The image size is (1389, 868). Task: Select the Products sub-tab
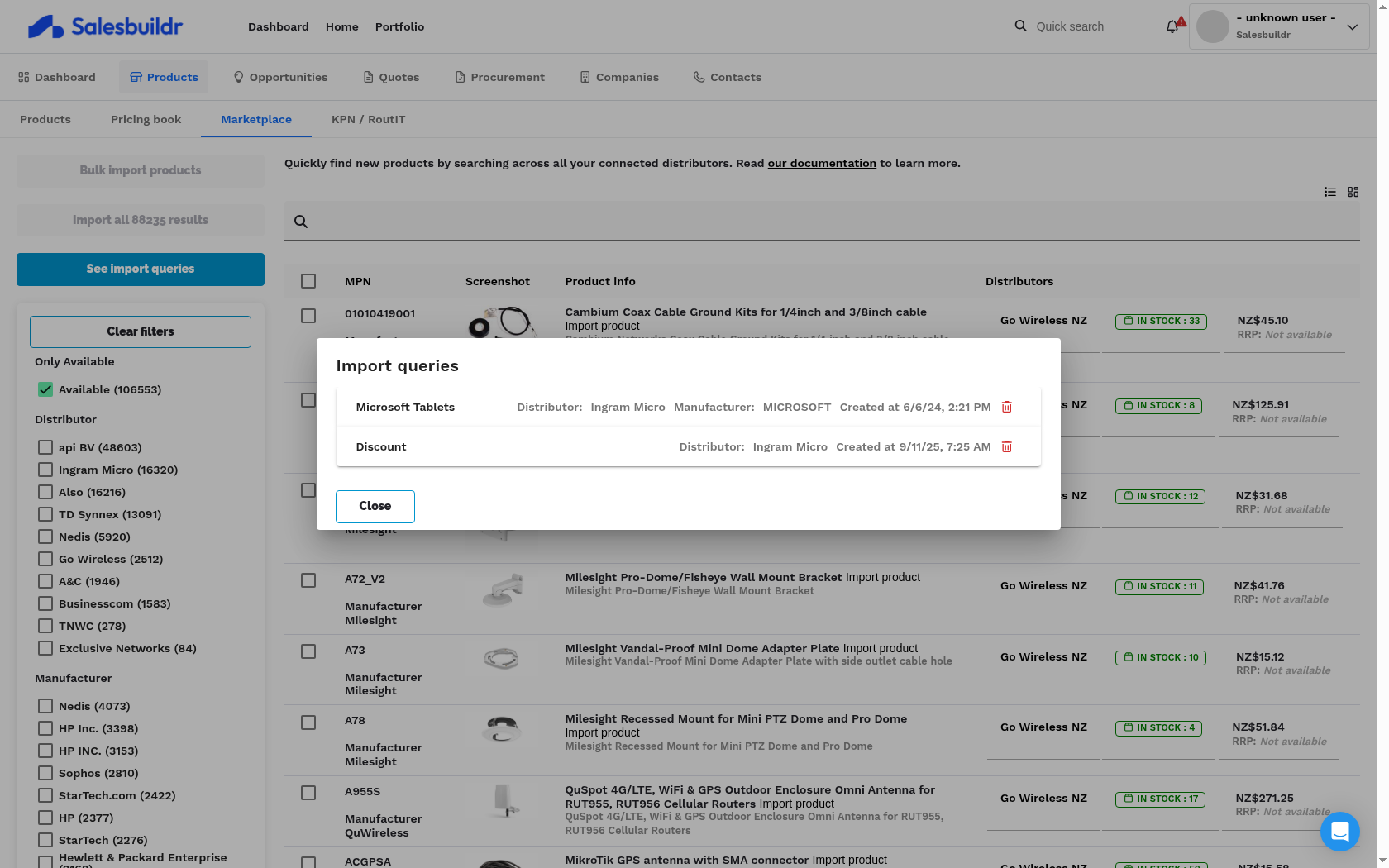coord(45,119)
